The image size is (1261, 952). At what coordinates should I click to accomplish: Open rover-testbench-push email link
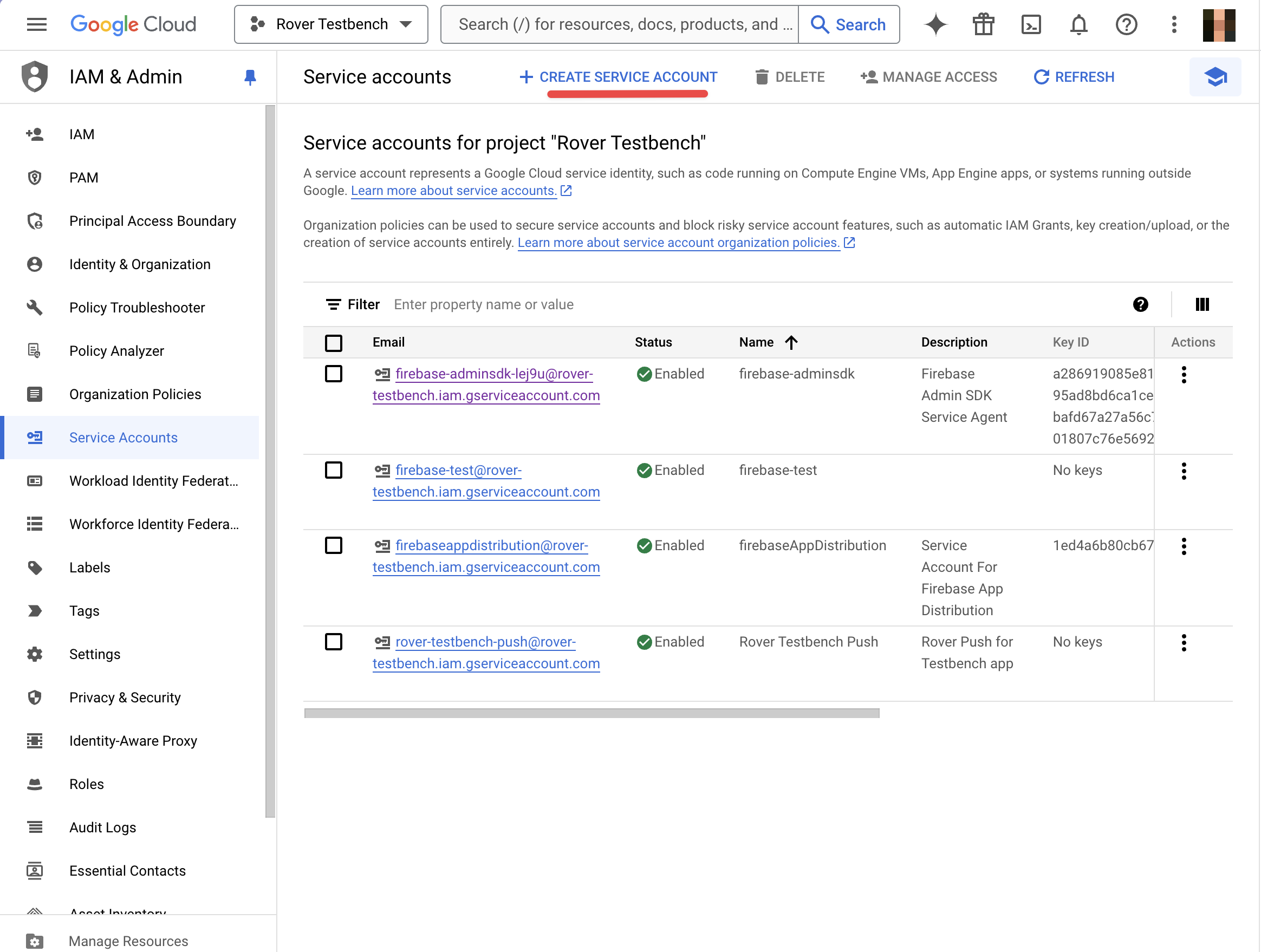[486, 653]
